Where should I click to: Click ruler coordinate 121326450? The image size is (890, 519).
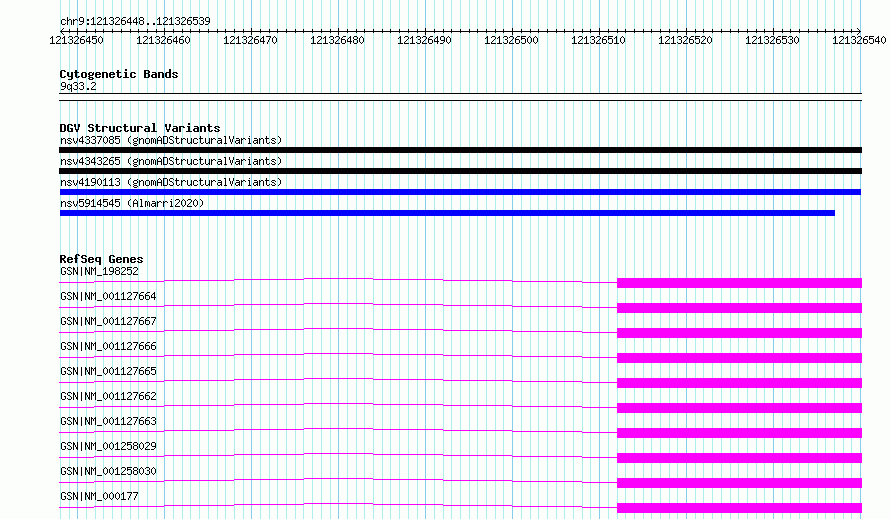[x=77, y=40]
